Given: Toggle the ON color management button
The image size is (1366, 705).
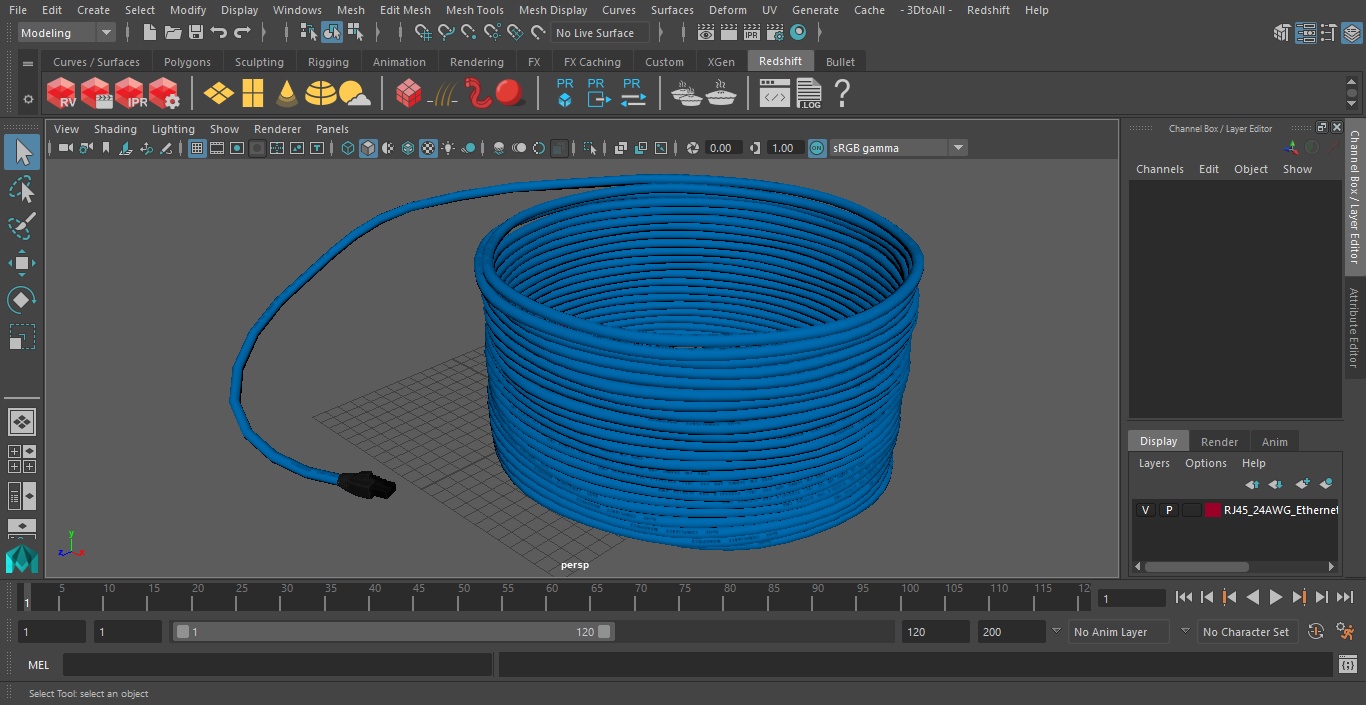Looking at the screenshot, I should pos(817,148).
